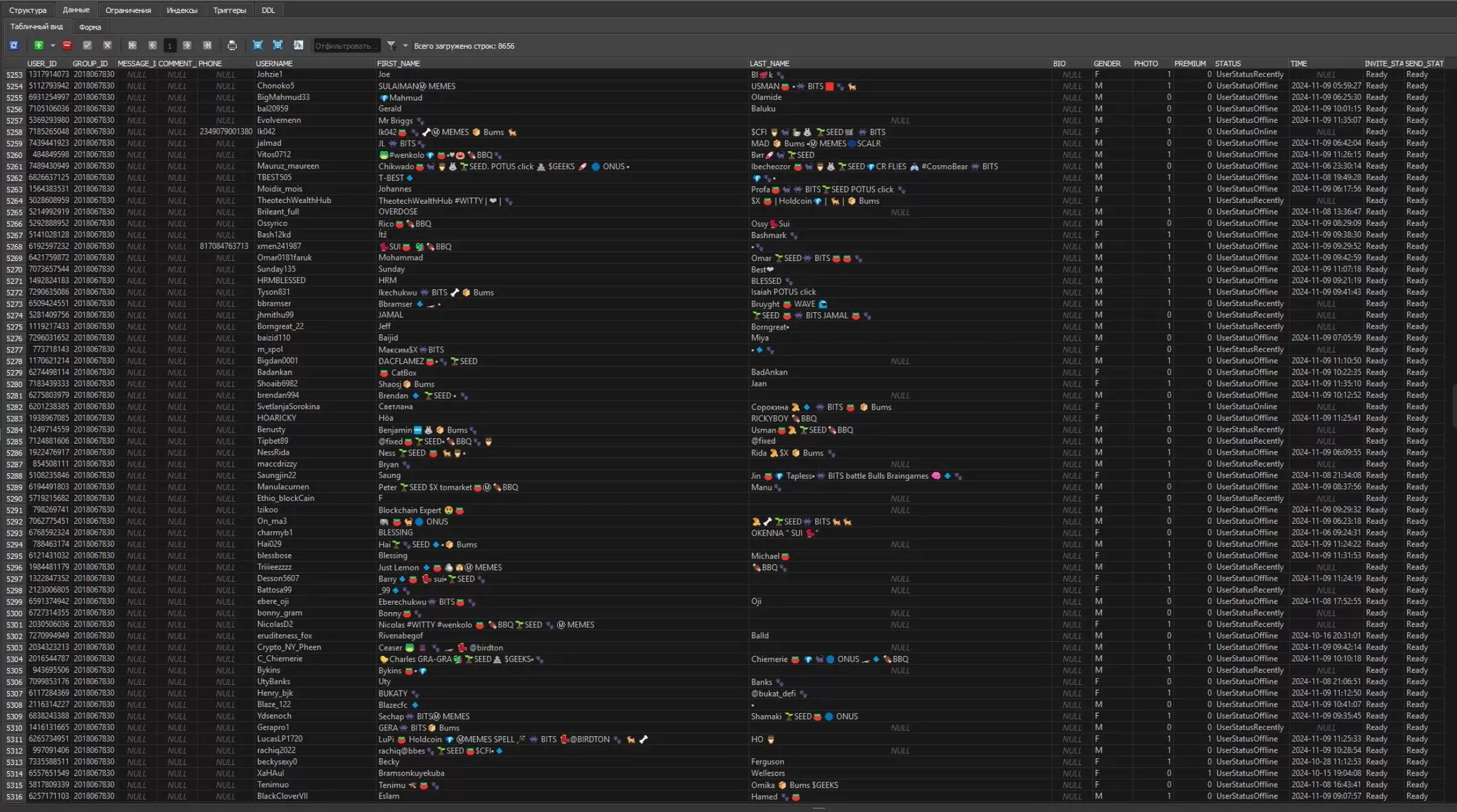Select row number 5316 header
Viewport: 1457px width, 812px height.
14,797
